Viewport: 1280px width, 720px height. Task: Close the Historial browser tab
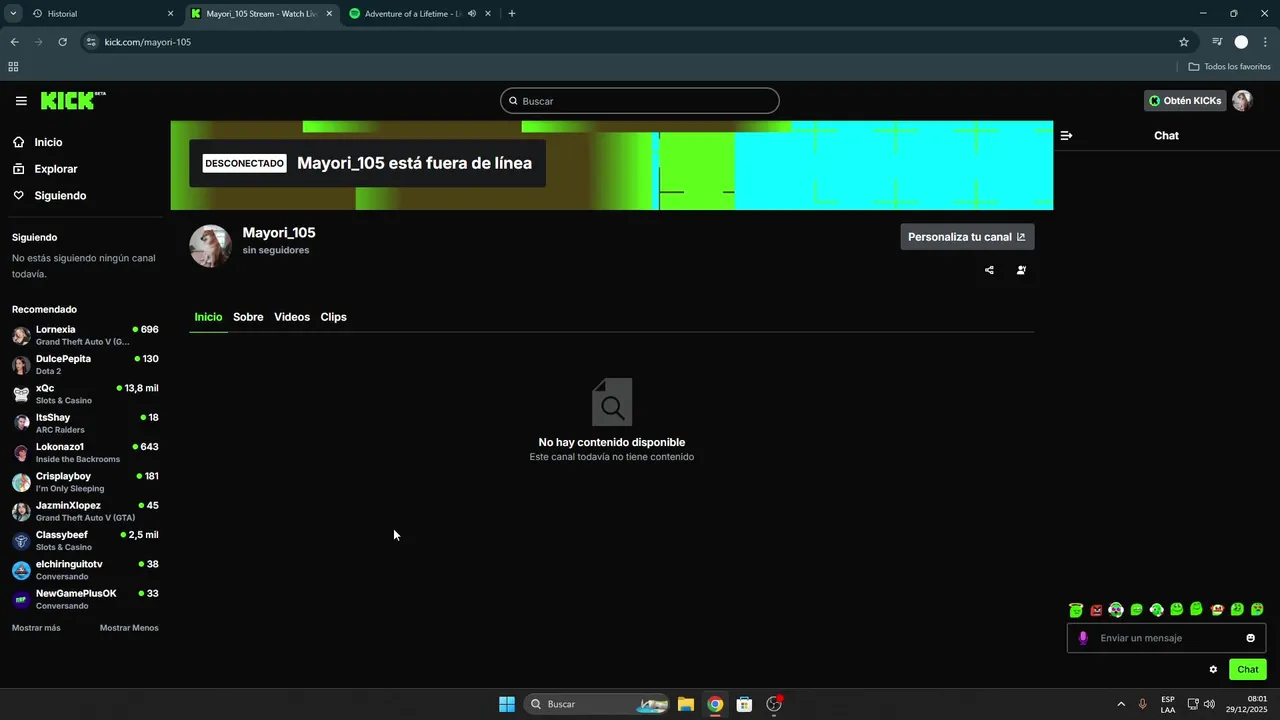[x=170, y=14]
